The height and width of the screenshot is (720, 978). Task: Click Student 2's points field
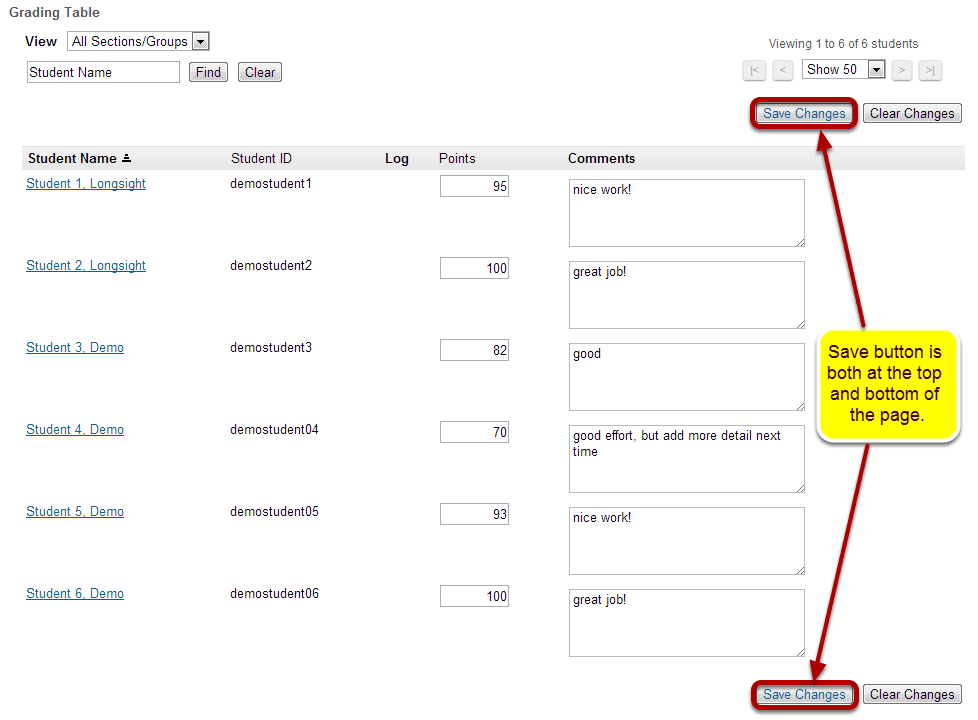[474, 268]
